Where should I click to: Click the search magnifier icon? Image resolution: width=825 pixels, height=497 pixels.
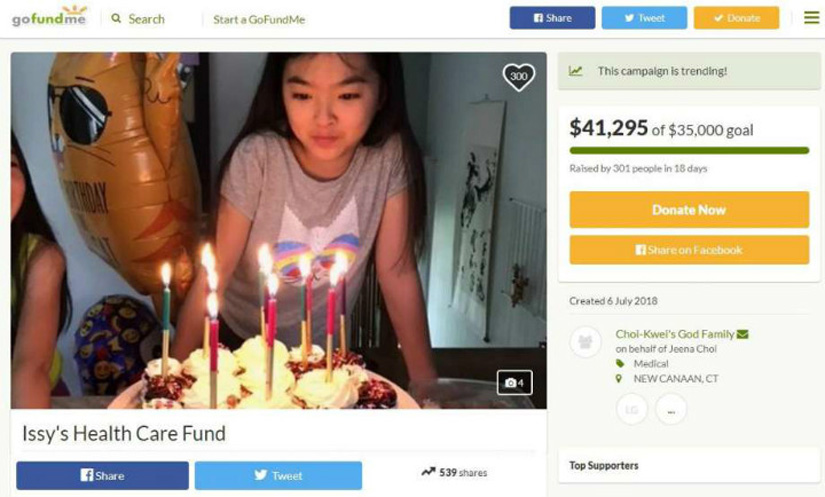click(x=116, y=18)
